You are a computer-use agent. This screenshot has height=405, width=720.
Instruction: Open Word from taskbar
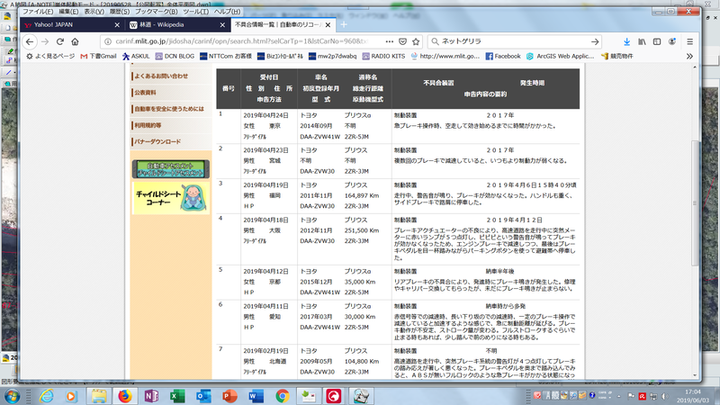pos(256,396)
